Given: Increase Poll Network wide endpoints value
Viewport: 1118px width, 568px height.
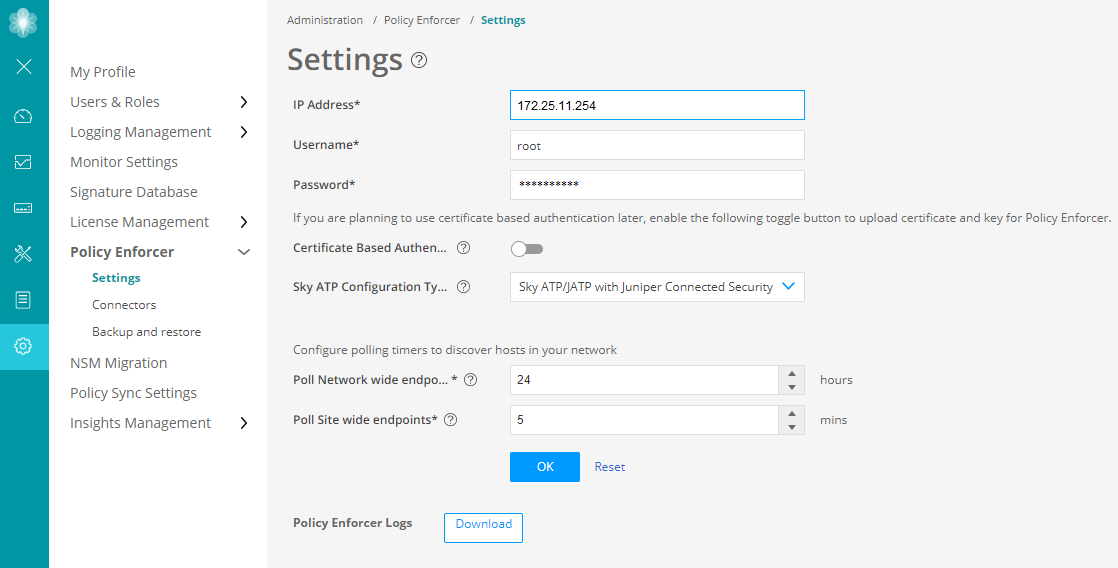Looking at the screenshot, I should pyautogui.click(x=791, y=374).
